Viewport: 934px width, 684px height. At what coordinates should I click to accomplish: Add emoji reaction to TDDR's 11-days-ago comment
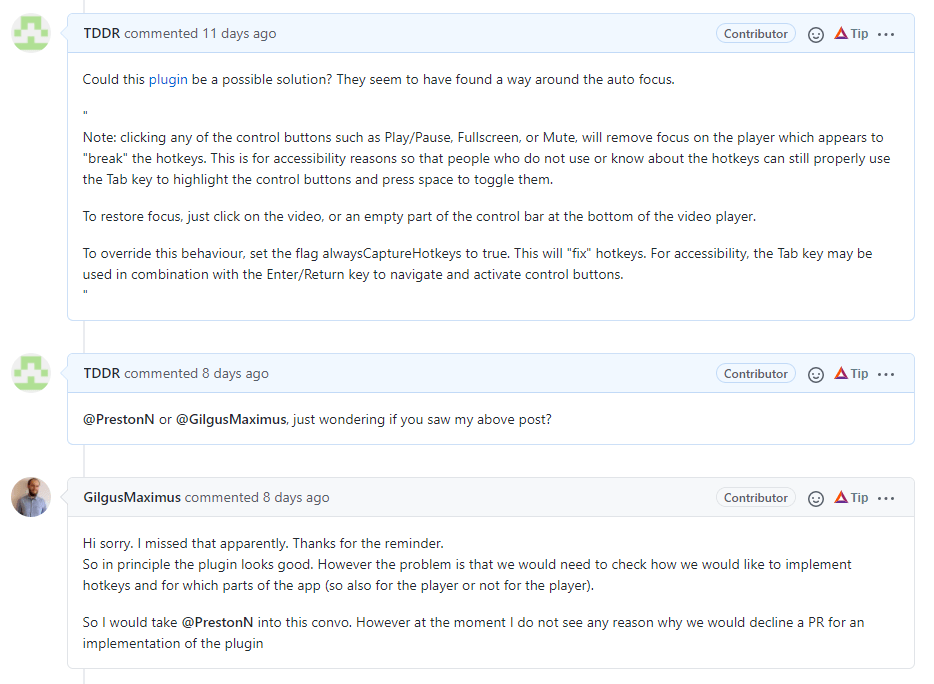[816, 34]
